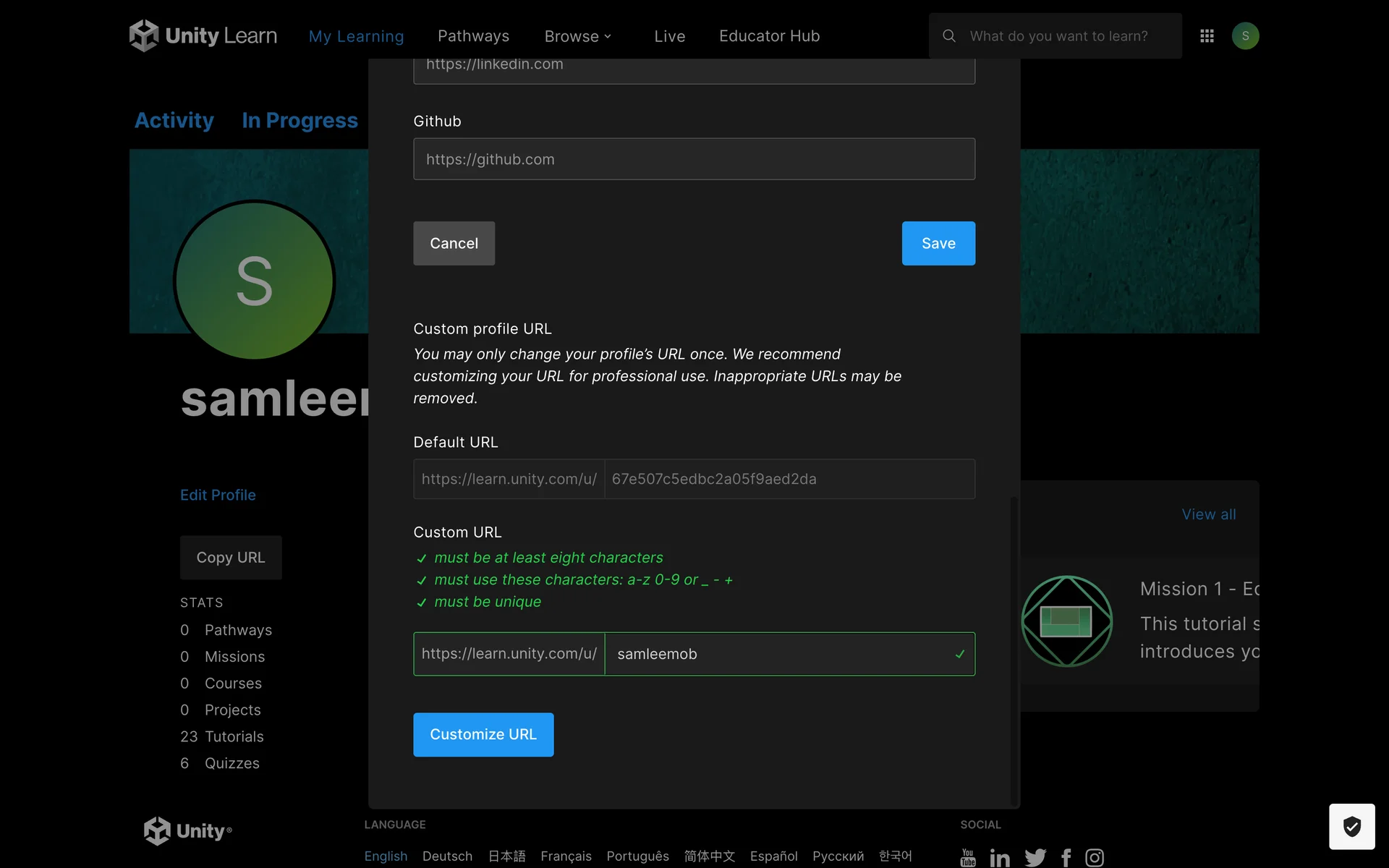This screenshot has width=1389, height=868.
Task: Cancel the profile edit dialog
Action: tap(454, 243)
